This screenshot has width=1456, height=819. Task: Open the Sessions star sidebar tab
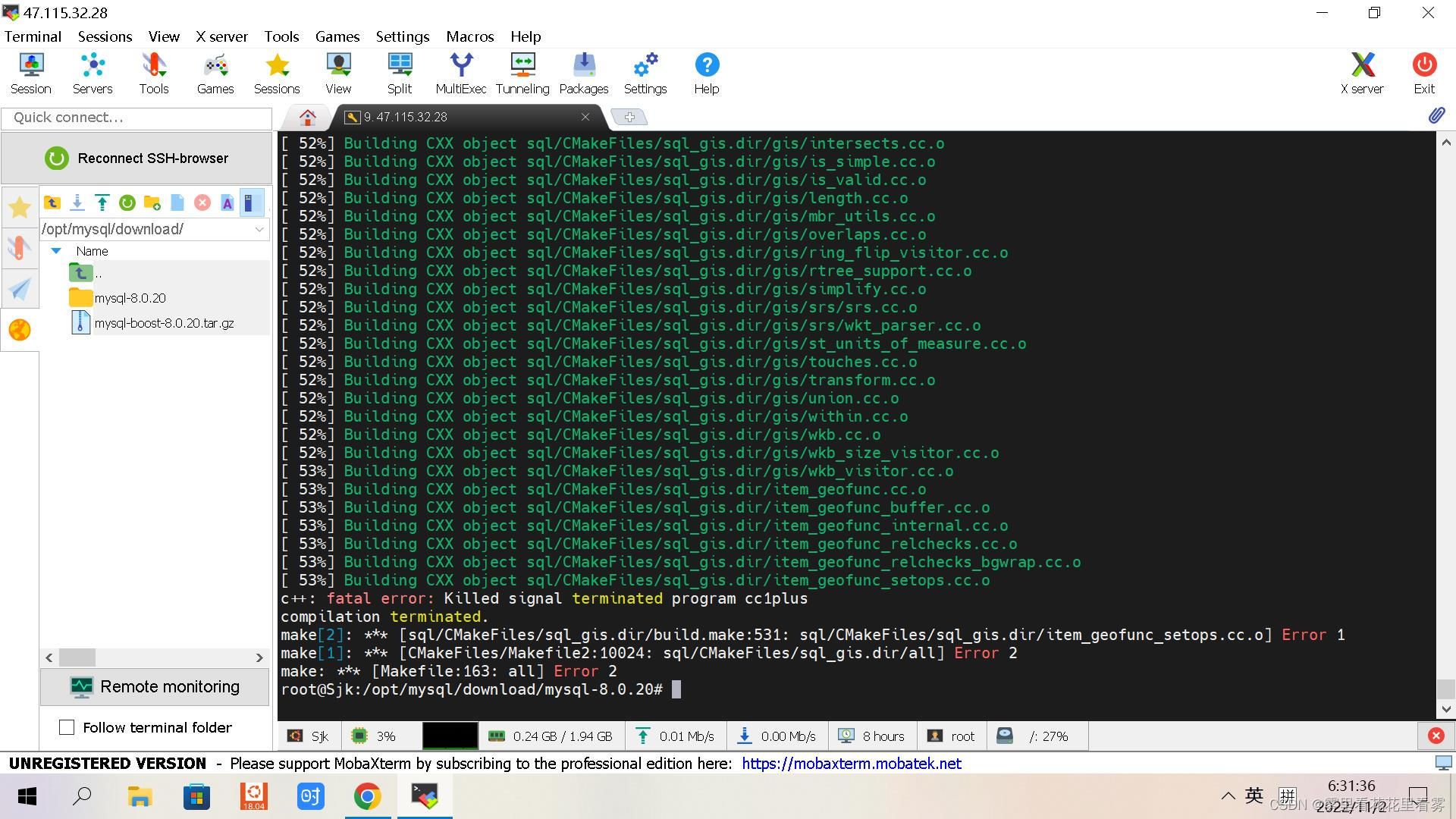pos(20,207)
